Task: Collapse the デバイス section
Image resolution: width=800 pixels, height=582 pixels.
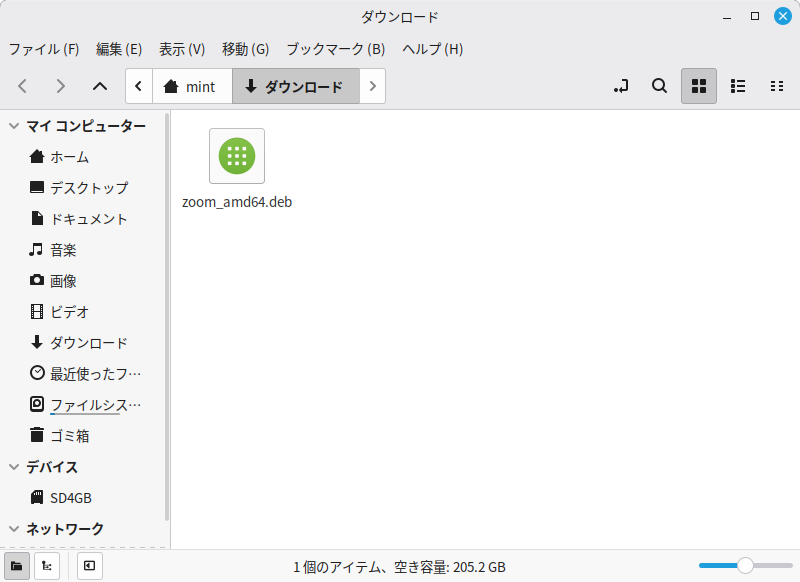Action: [14, 467]
